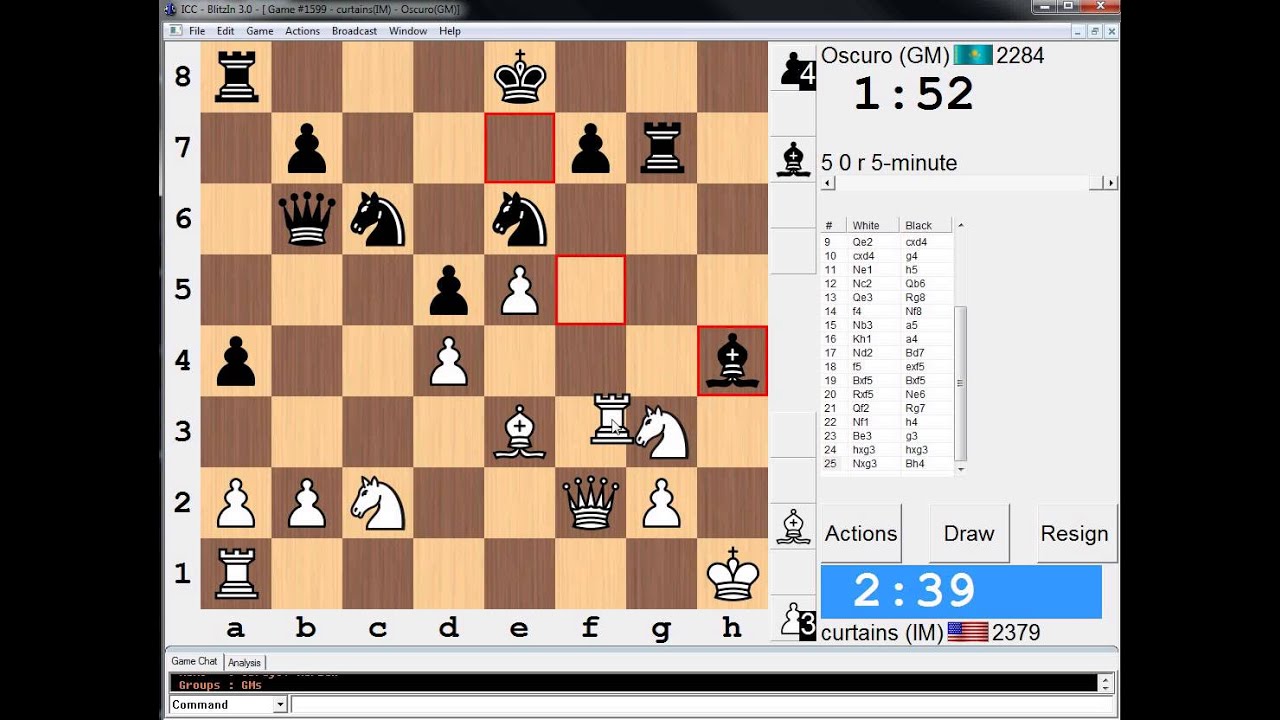Viewport: 1280px width, 720px height.
Task: Click the captured white pawn count icon
Action: click(x=797, y=621)
